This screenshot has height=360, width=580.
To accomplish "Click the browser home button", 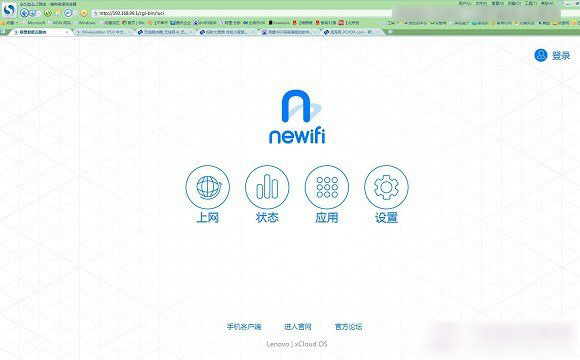I will (58, 13).
